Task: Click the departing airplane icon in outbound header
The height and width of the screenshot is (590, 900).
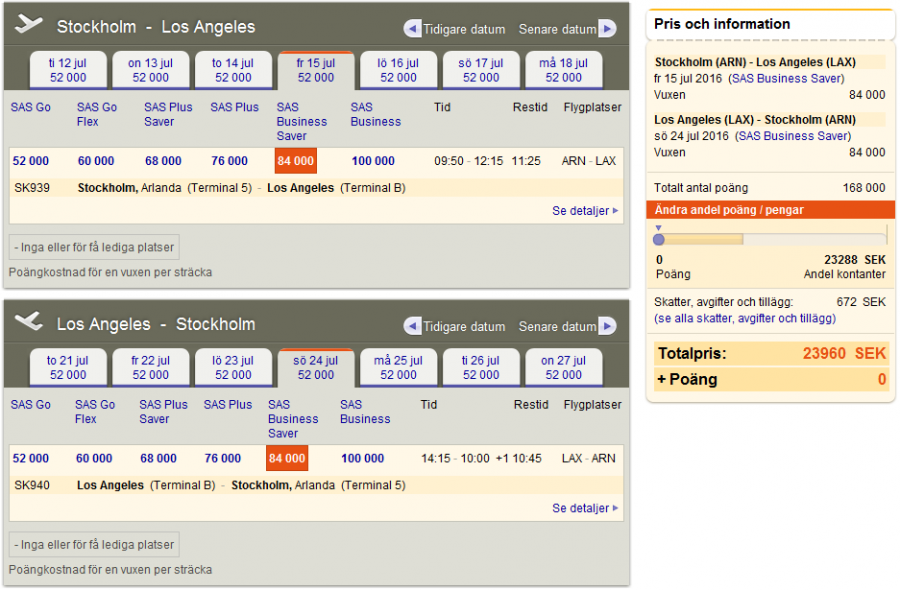Action: [x=30, y=25]
